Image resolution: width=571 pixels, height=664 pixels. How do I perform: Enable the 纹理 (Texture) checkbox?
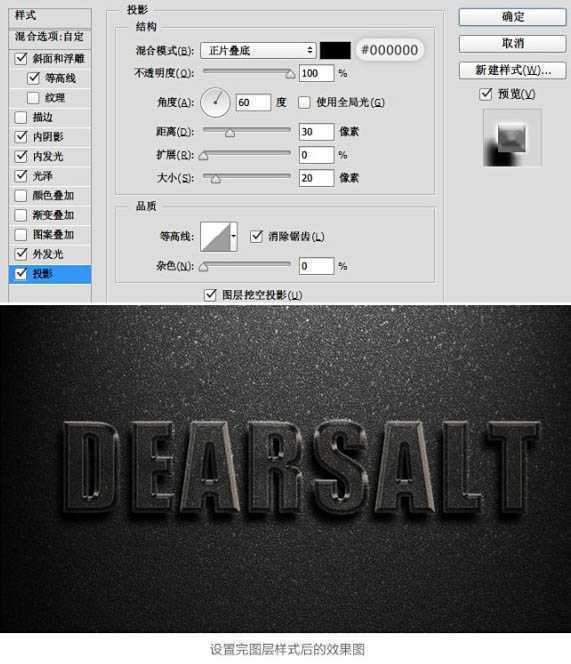pos(33,98)
